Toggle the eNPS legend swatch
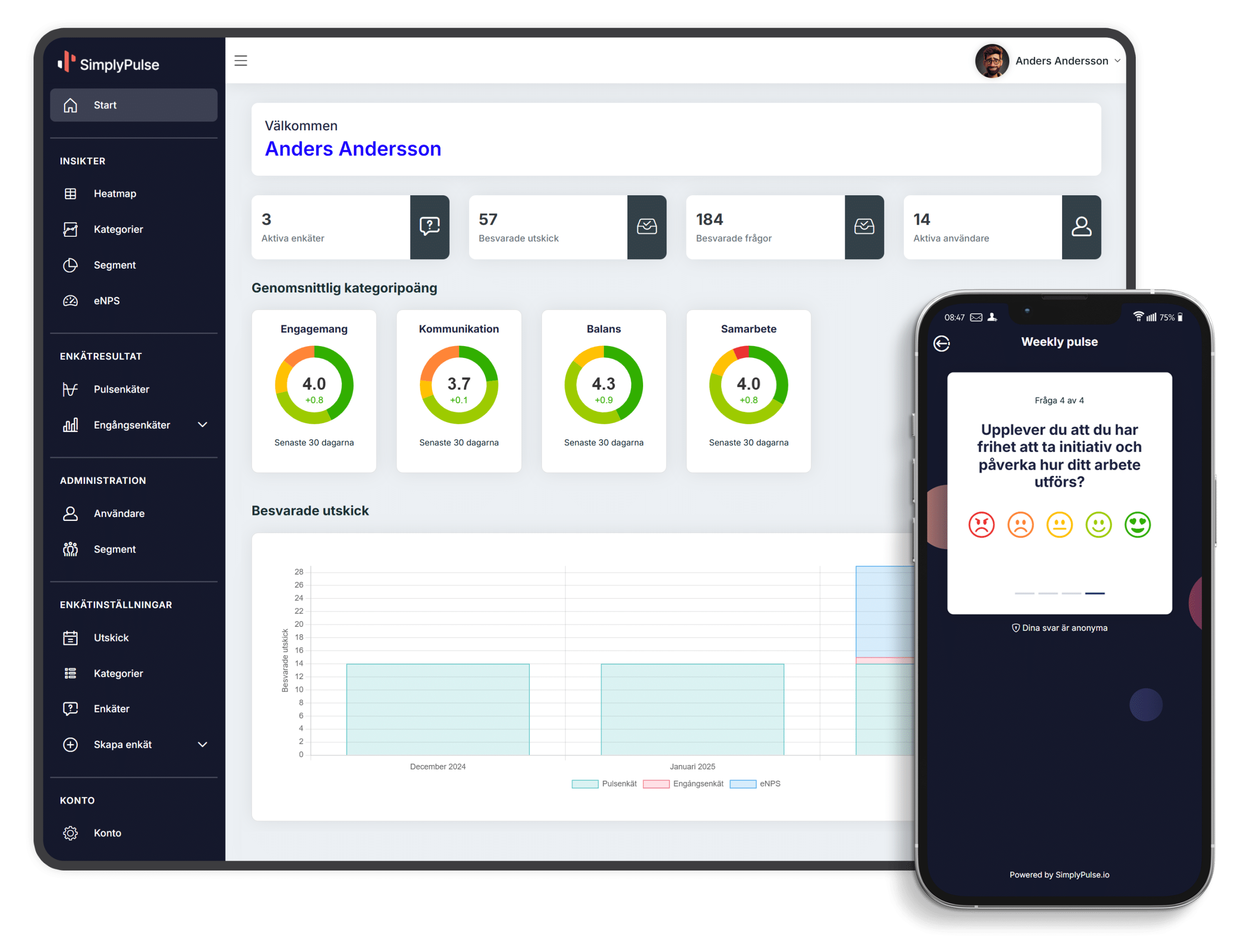 pyautogui.click(x=743, y=784)
